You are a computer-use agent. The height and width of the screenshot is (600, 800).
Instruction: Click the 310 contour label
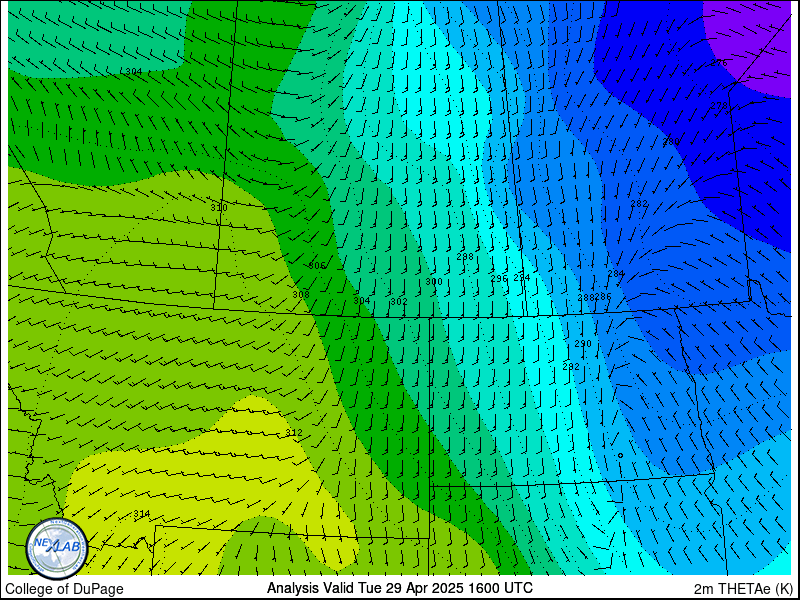tap(219, 208)
